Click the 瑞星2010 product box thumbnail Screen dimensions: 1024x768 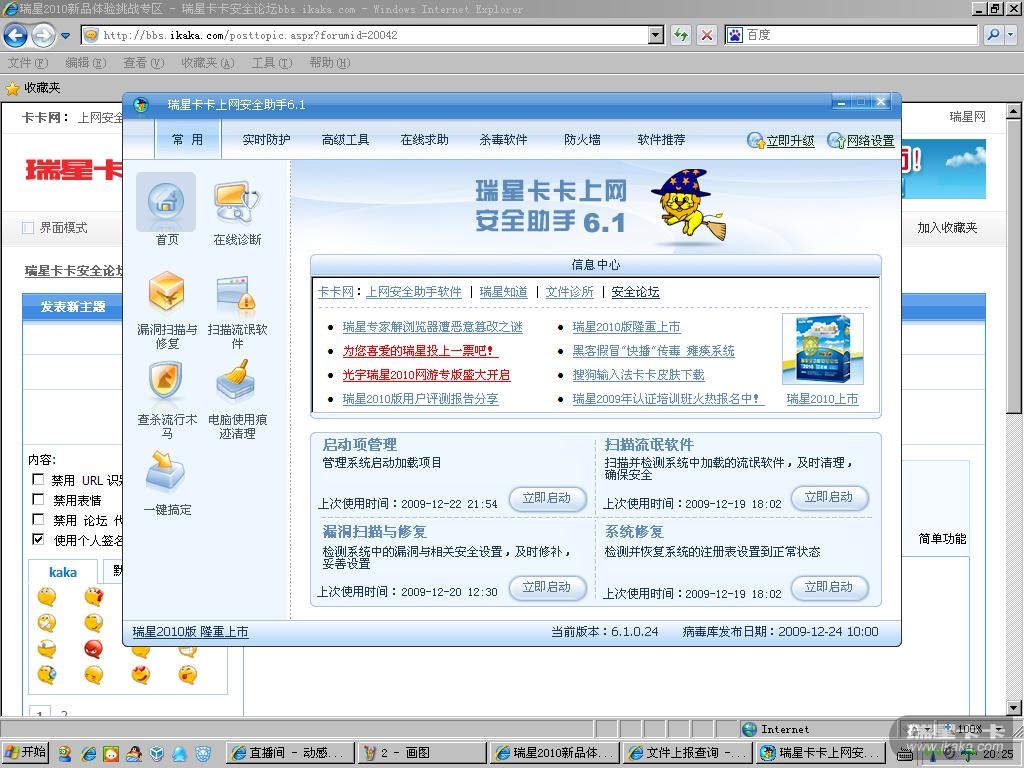click(x=823, y=349)
